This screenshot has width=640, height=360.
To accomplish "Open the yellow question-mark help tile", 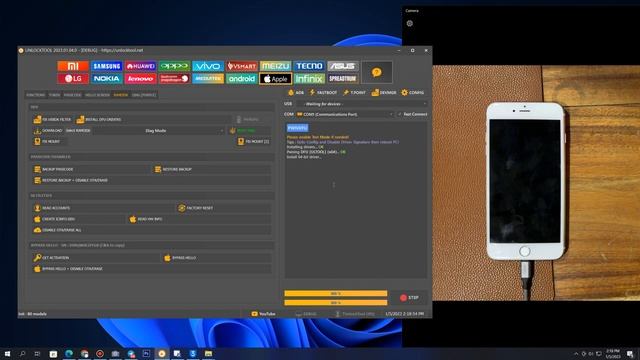I will coord(377,72).
